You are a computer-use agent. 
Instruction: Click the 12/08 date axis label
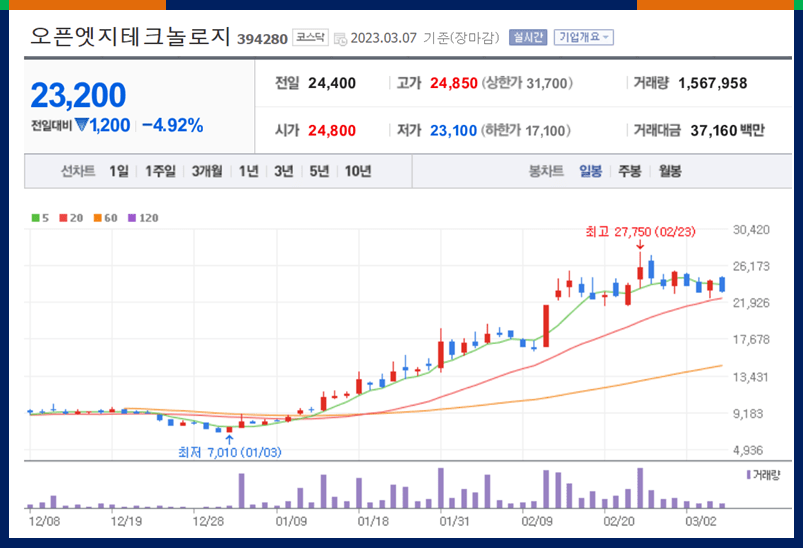tap(44, 521)
